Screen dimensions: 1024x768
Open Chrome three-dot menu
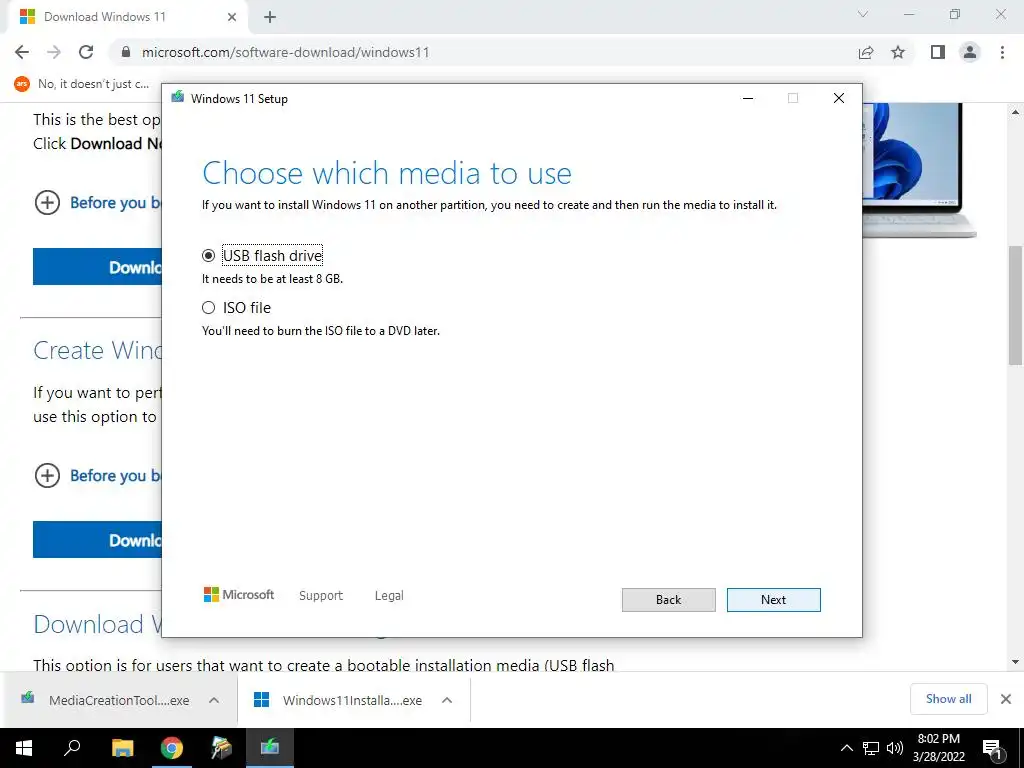(1002, 52)
